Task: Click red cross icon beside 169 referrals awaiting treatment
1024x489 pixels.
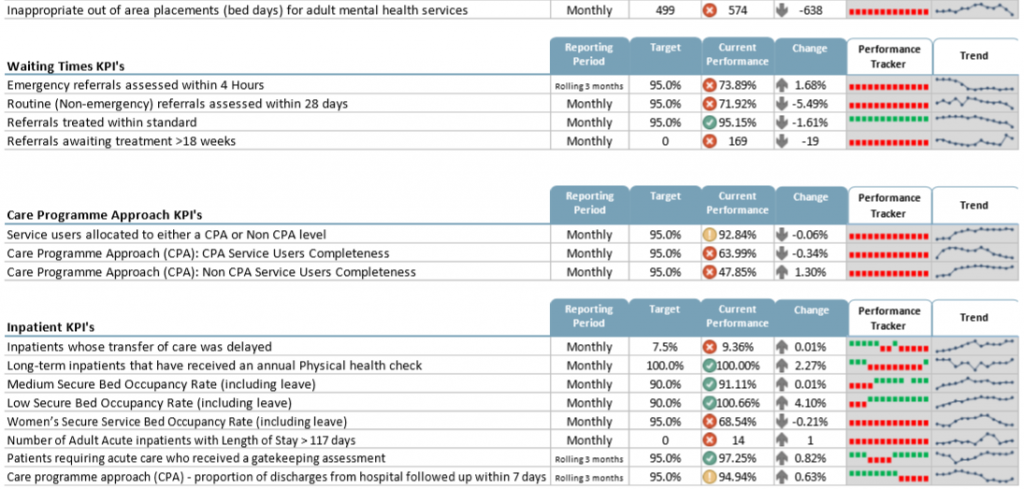Action: coord(710,140)
